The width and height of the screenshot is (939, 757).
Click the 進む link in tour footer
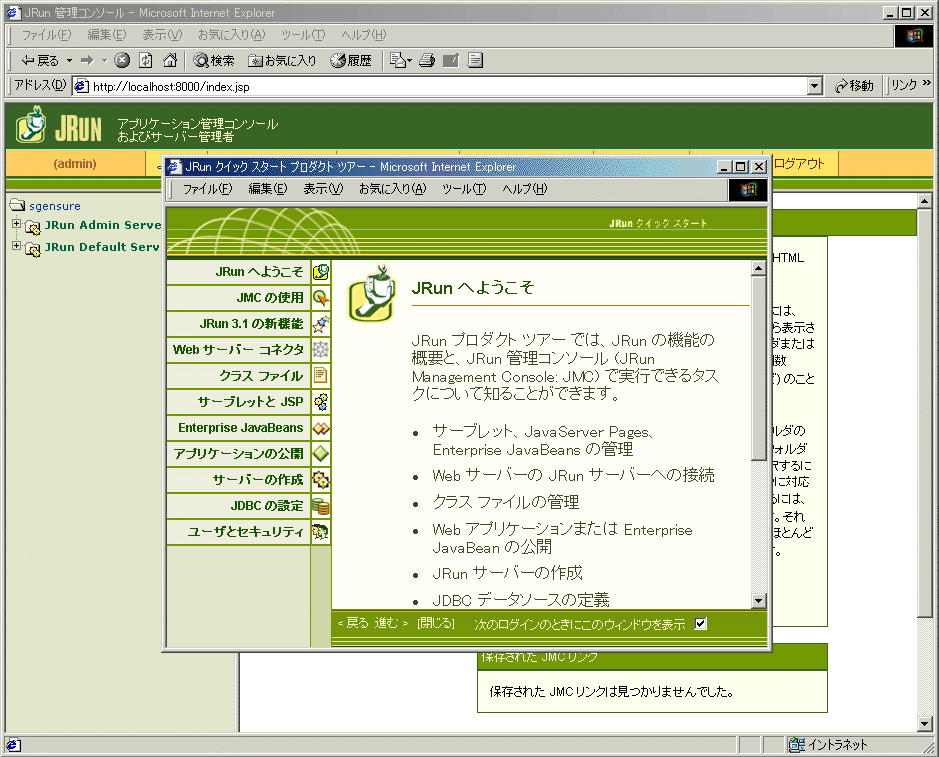391,623
